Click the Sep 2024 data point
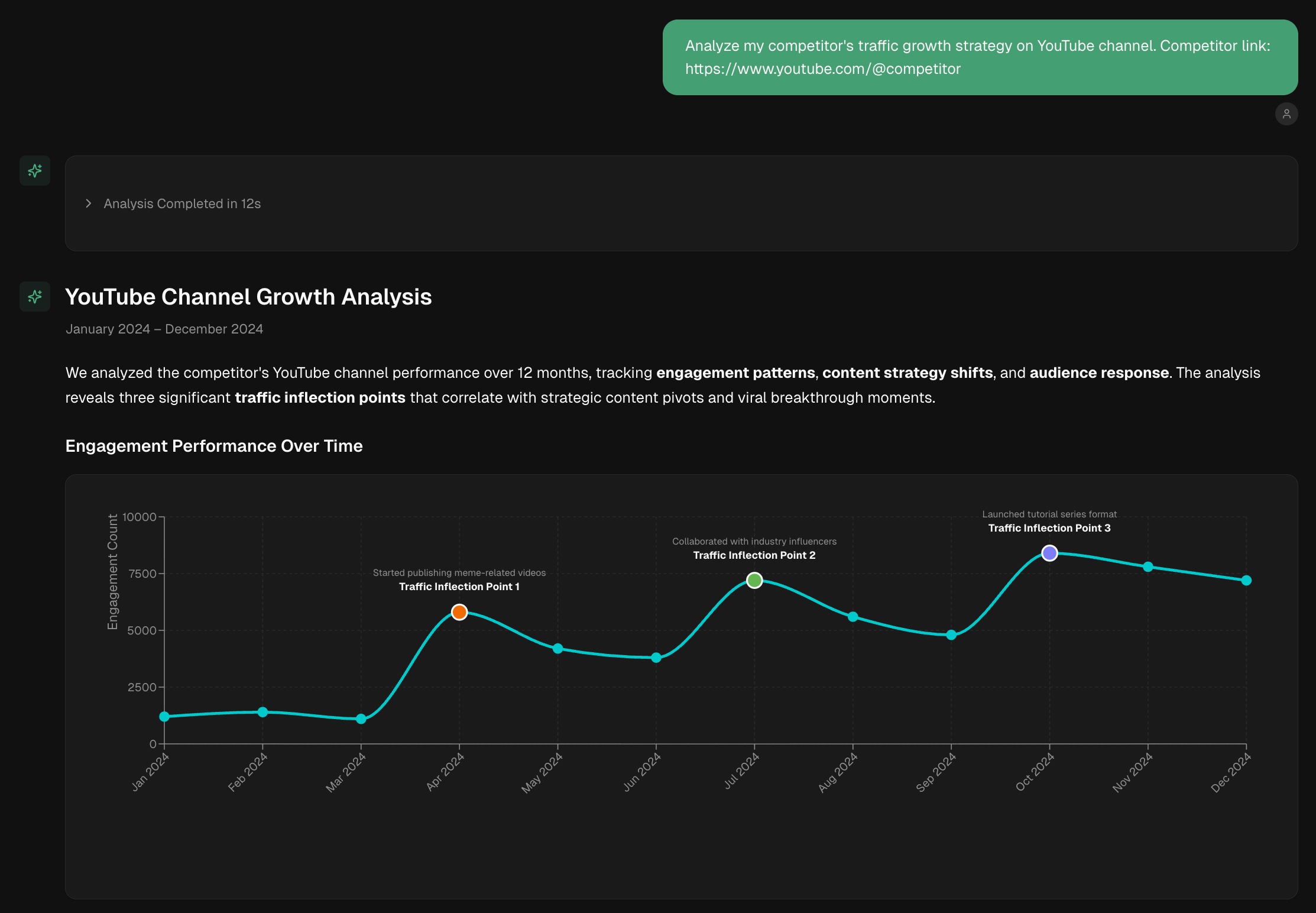Image resolution: width=1316 pixels, height=913 pixels. pos(951,635)
